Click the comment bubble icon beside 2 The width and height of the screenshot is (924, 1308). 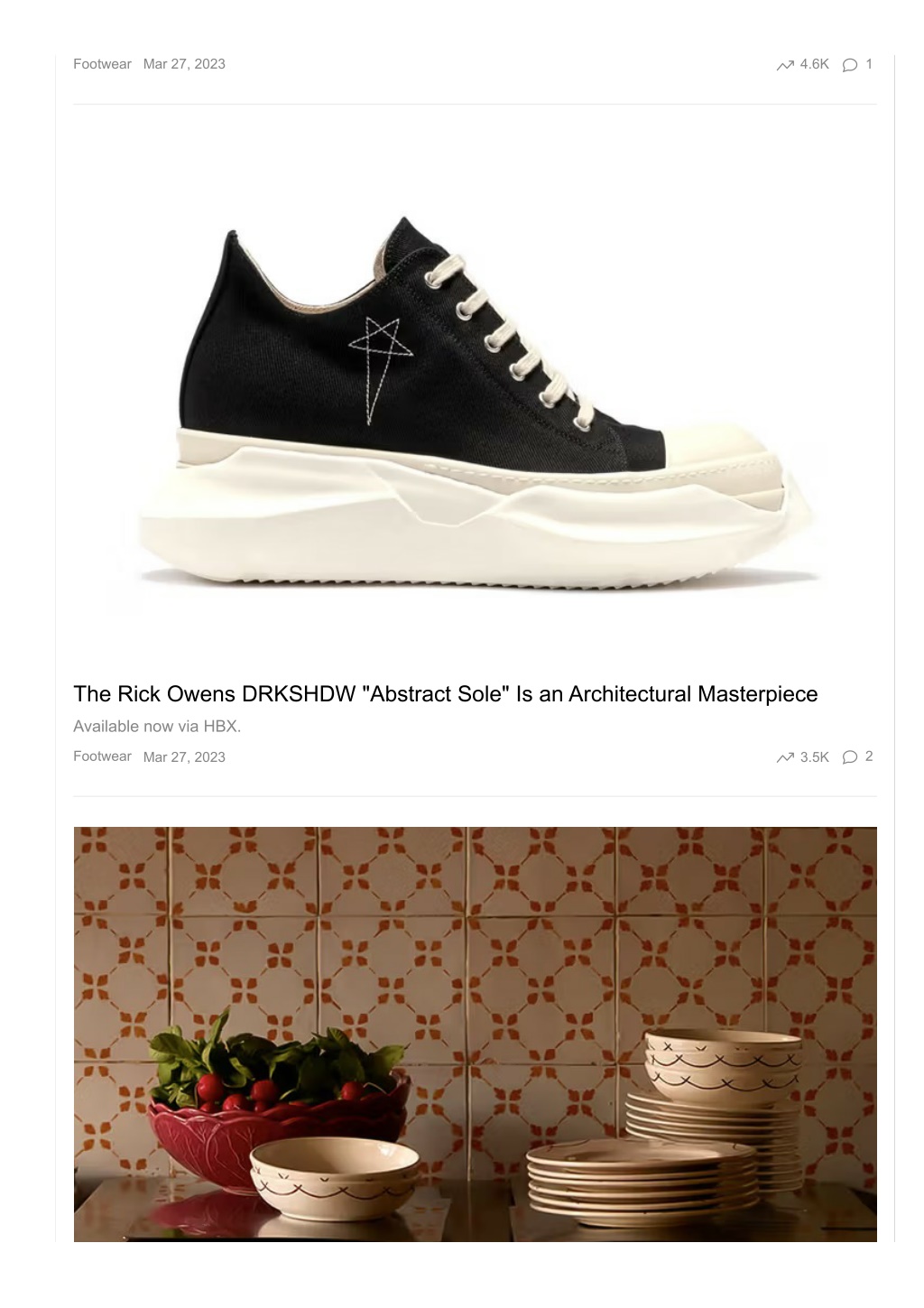pos(850,757)
